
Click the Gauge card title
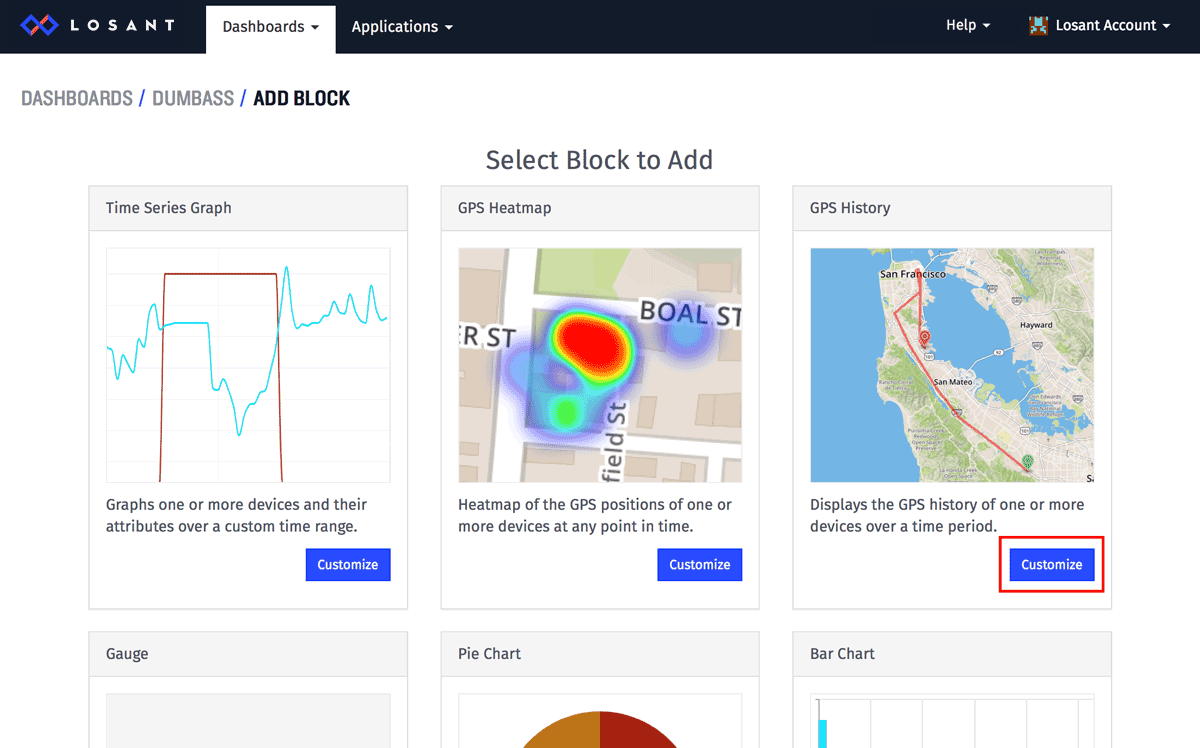pyautogui.click(x=127, y=654)
